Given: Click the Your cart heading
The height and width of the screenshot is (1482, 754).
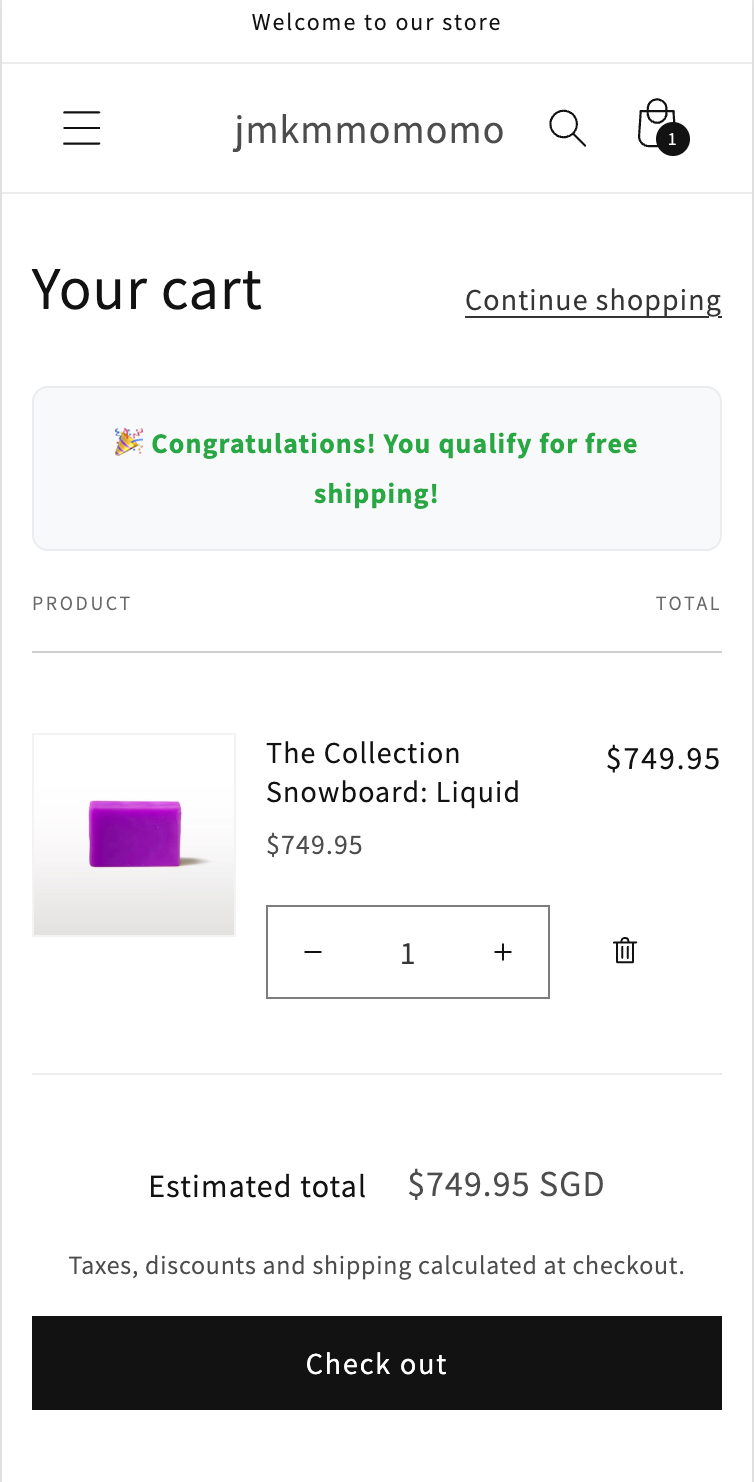Looking at the screenshot, I should 147,290.
